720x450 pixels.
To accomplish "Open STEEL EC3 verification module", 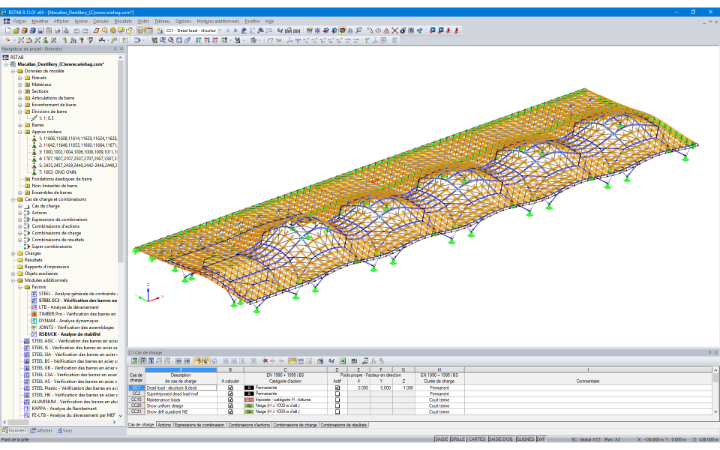I will 73,300.
